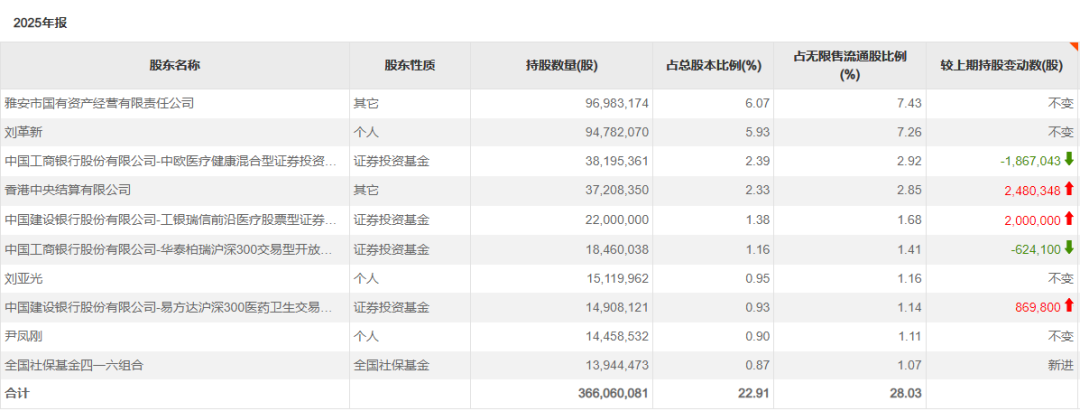Click the 股东性质 column header
The width and height of the screenshot is (1080, 411).
point(410,66)
